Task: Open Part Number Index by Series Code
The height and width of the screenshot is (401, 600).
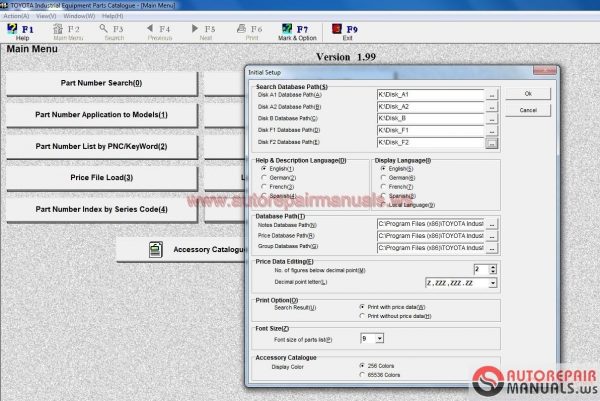Action: pyautogui.click(x=101, y=209)
